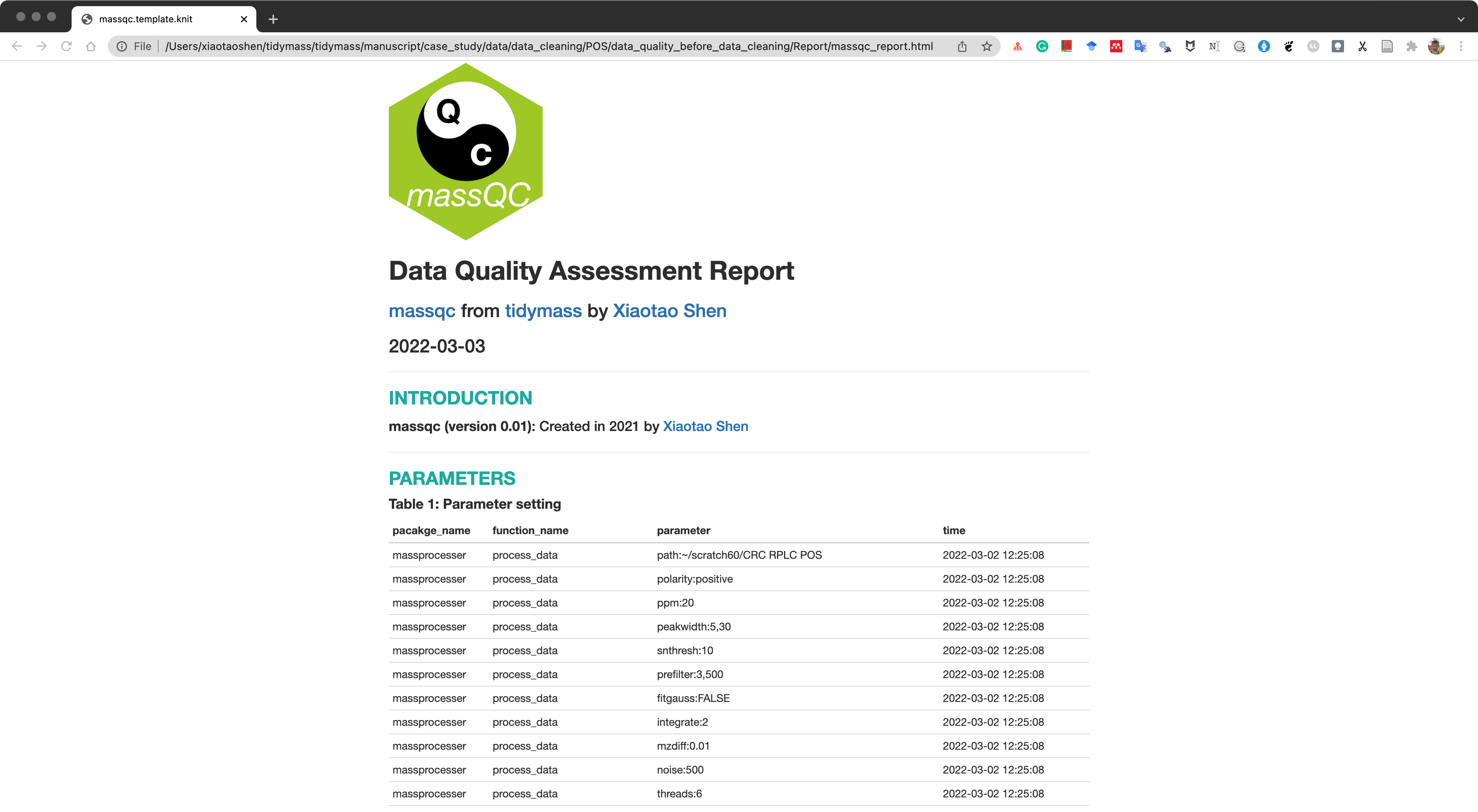Reload the massqc report page
The image size is (1478, 812).
click(x=66, y=47)
